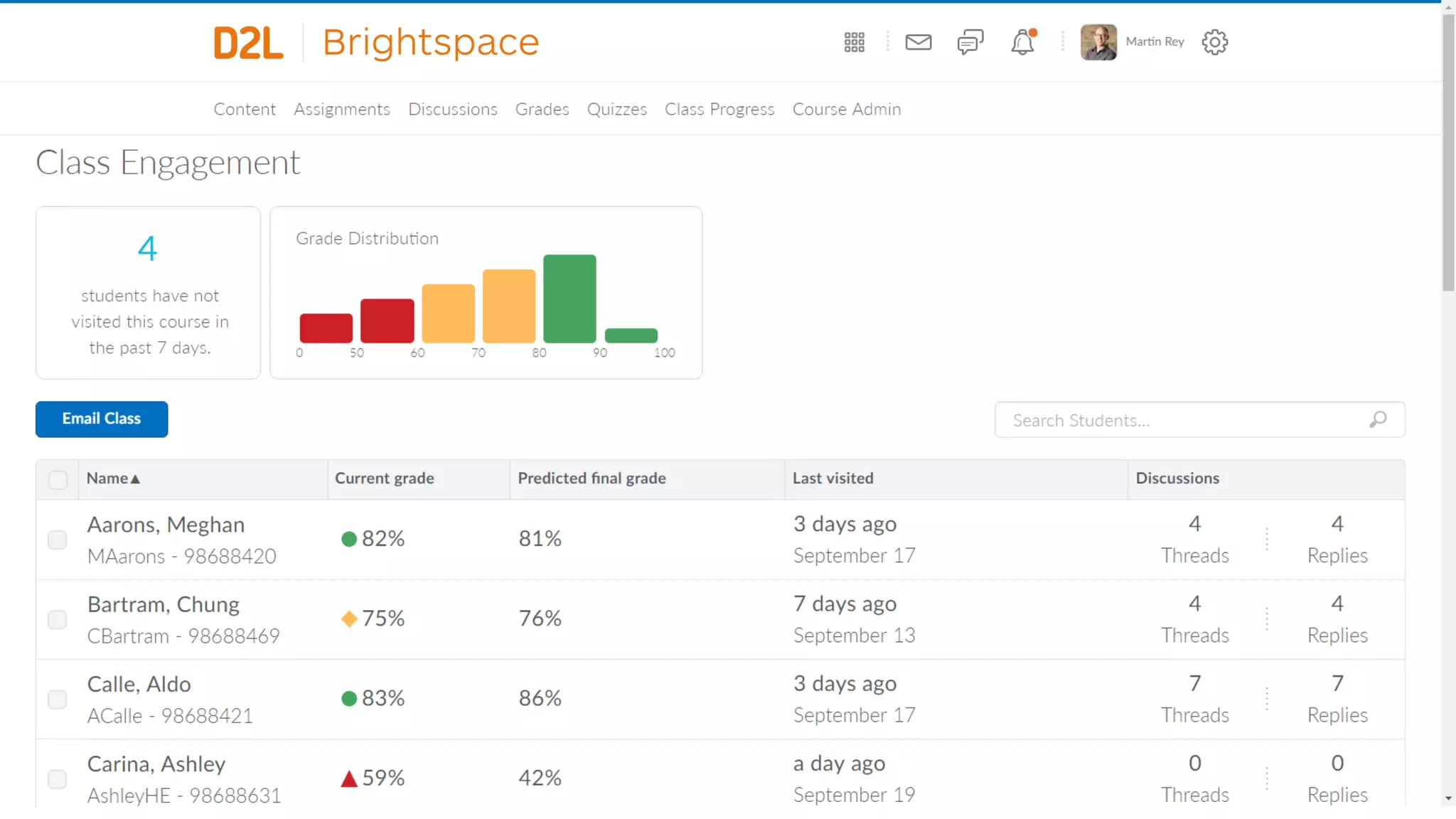The width and height of the screenshot is (1456, 819).
Task: Open the notifications bell icon
Action: coord(1022,43)
